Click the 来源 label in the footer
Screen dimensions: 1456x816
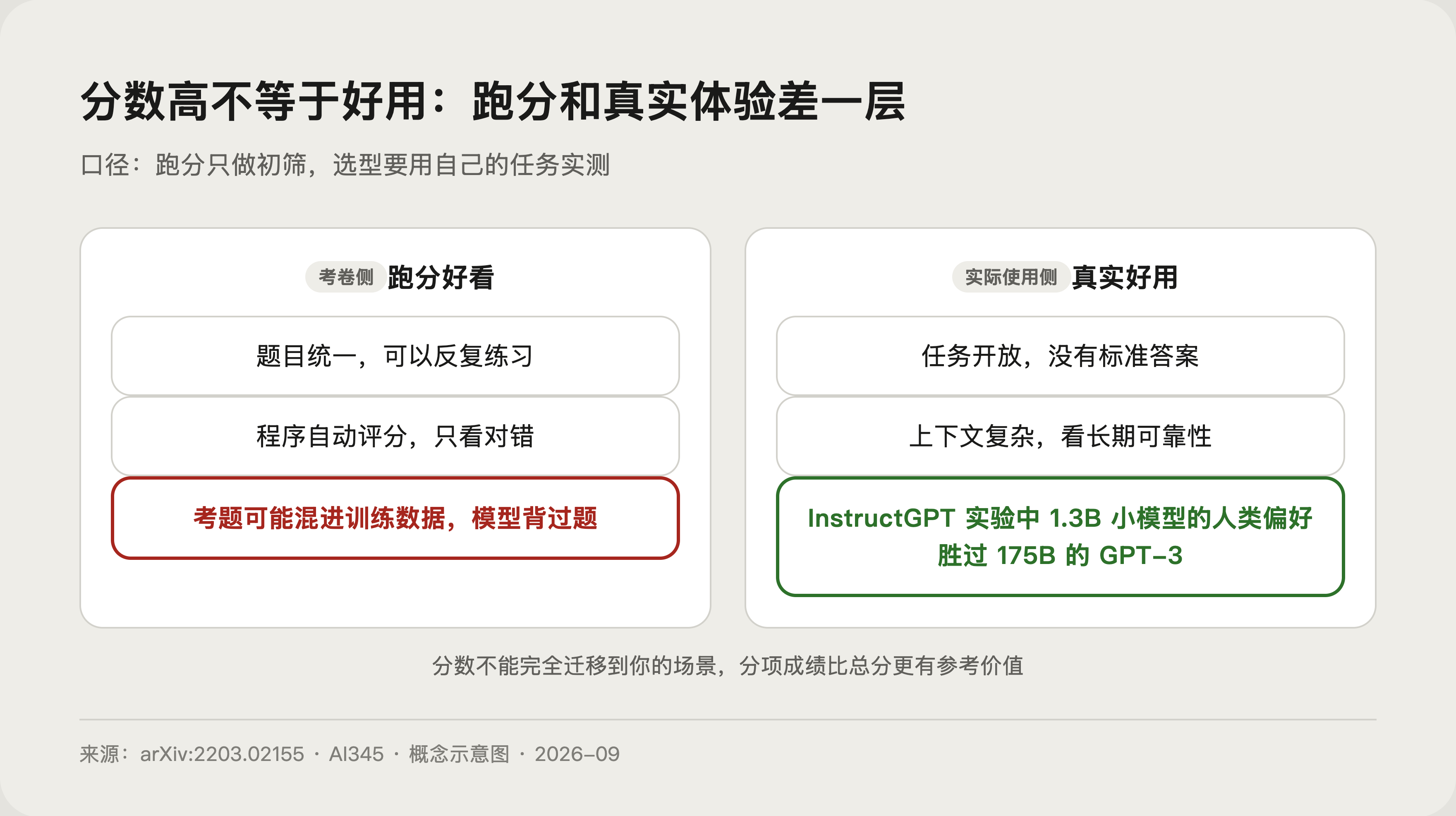[99, 754]
